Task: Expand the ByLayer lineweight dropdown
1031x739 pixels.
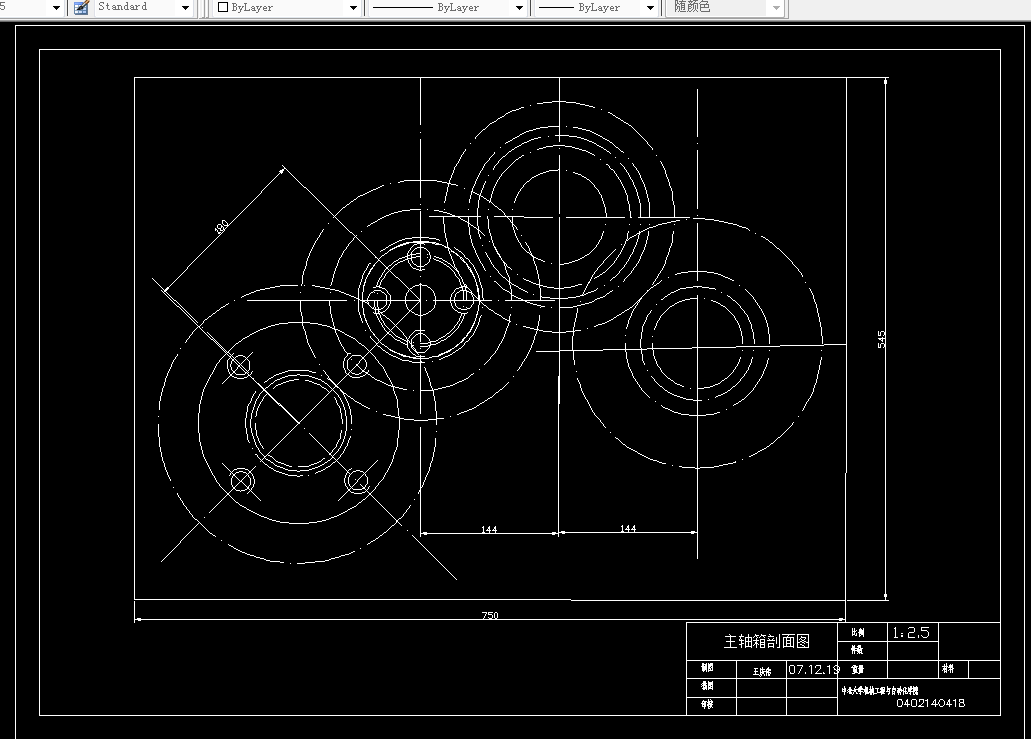Action: click(x=650, y=8)
